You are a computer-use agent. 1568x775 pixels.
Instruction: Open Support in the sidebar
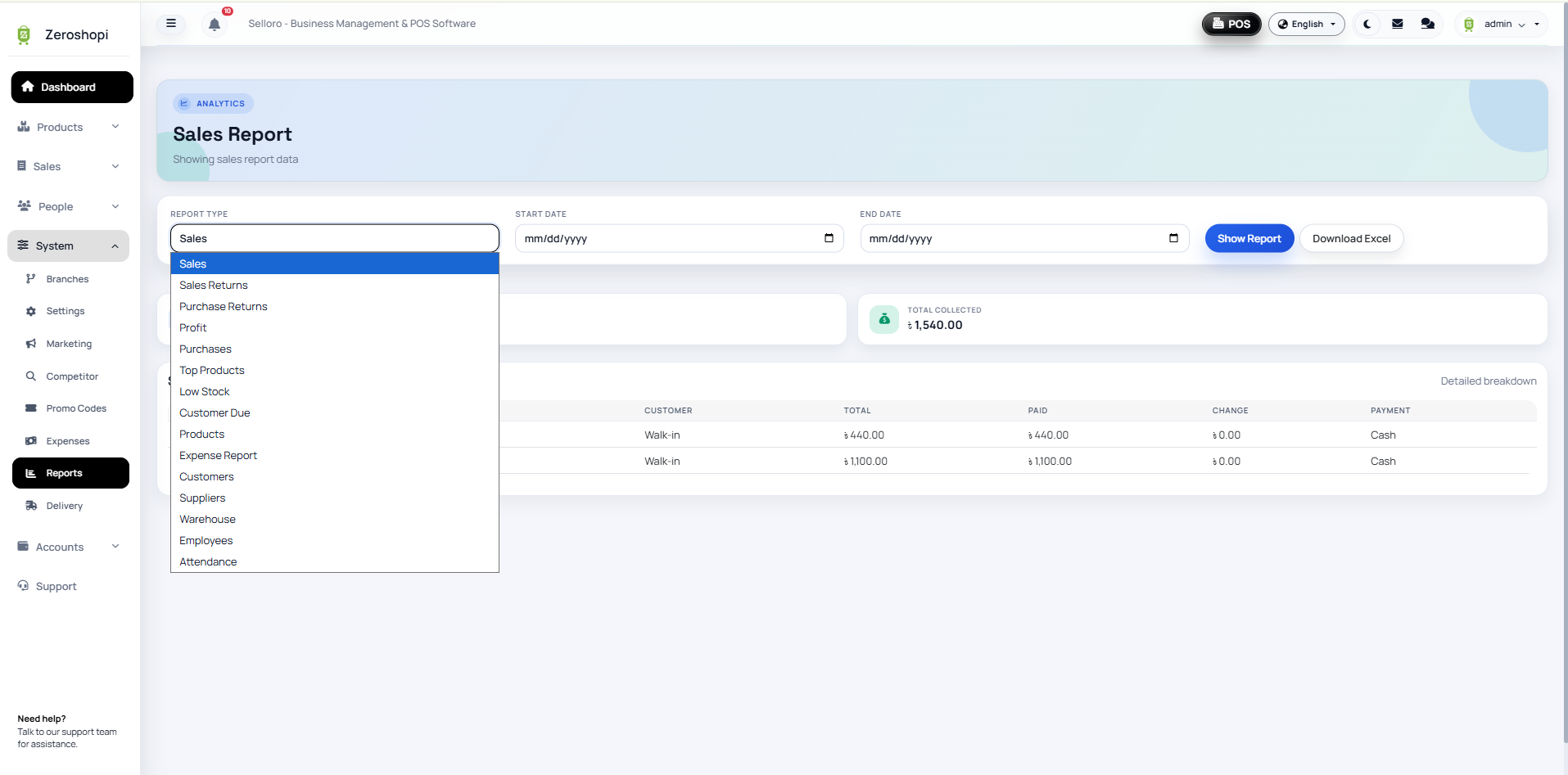[x=69, y=586]
